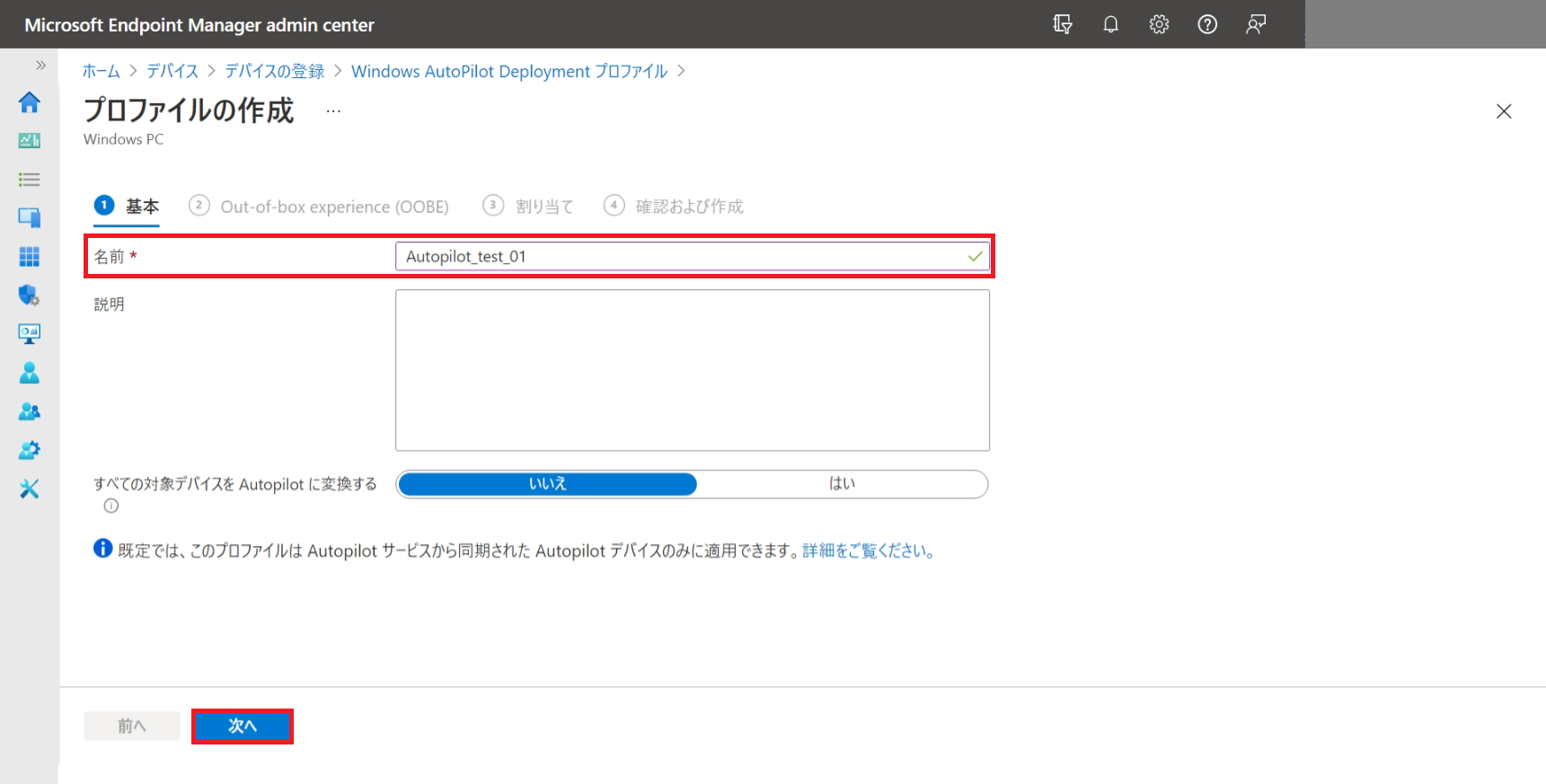Click the Microsoft Endpoint Manager admin center title
Viewport: 1546px width, 784px height.
[x=199, y=25]
